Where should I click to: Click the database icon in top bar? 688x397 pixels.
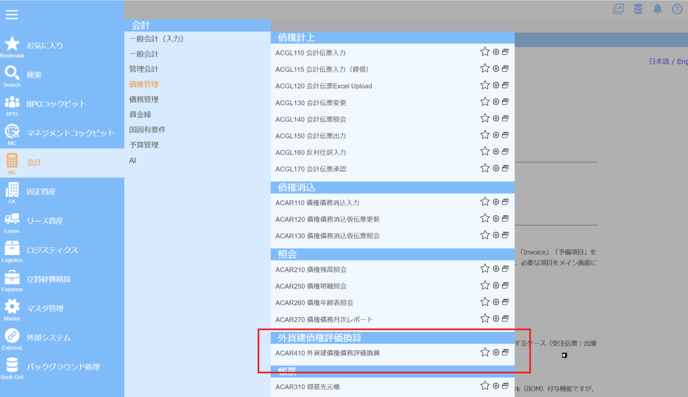638,9
